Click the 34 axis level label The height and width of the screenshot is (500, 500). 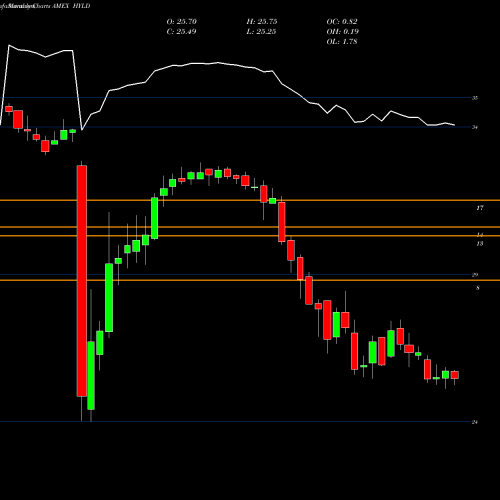[x=475, y=127]
